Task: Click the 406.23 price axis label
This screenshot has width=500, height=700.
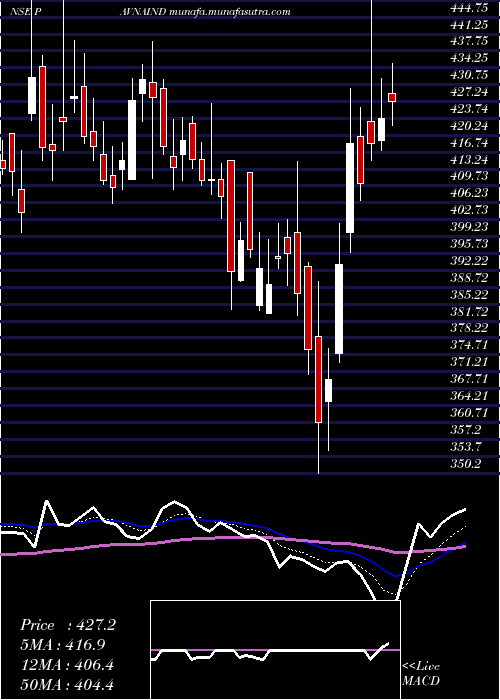Action: [x=470, y=193]
